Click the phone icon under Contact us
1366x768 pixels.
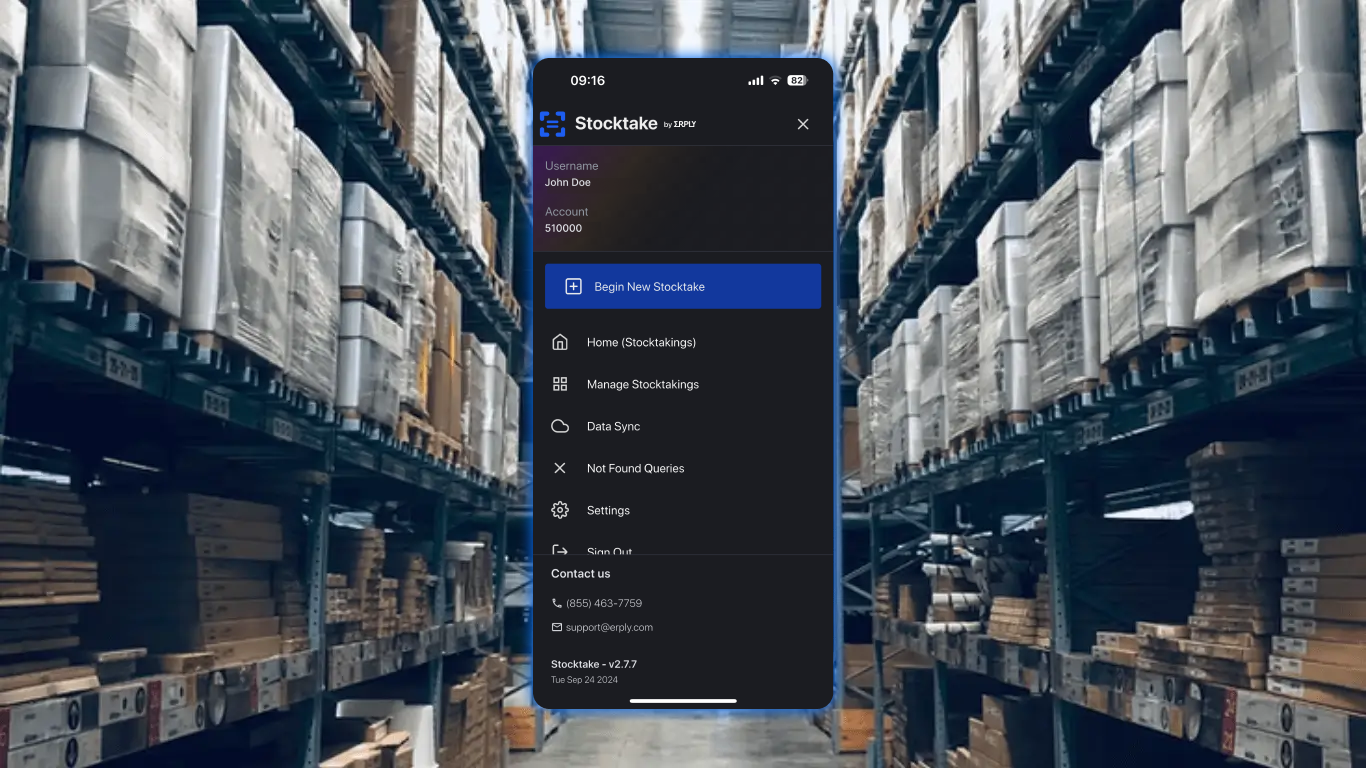557,603
